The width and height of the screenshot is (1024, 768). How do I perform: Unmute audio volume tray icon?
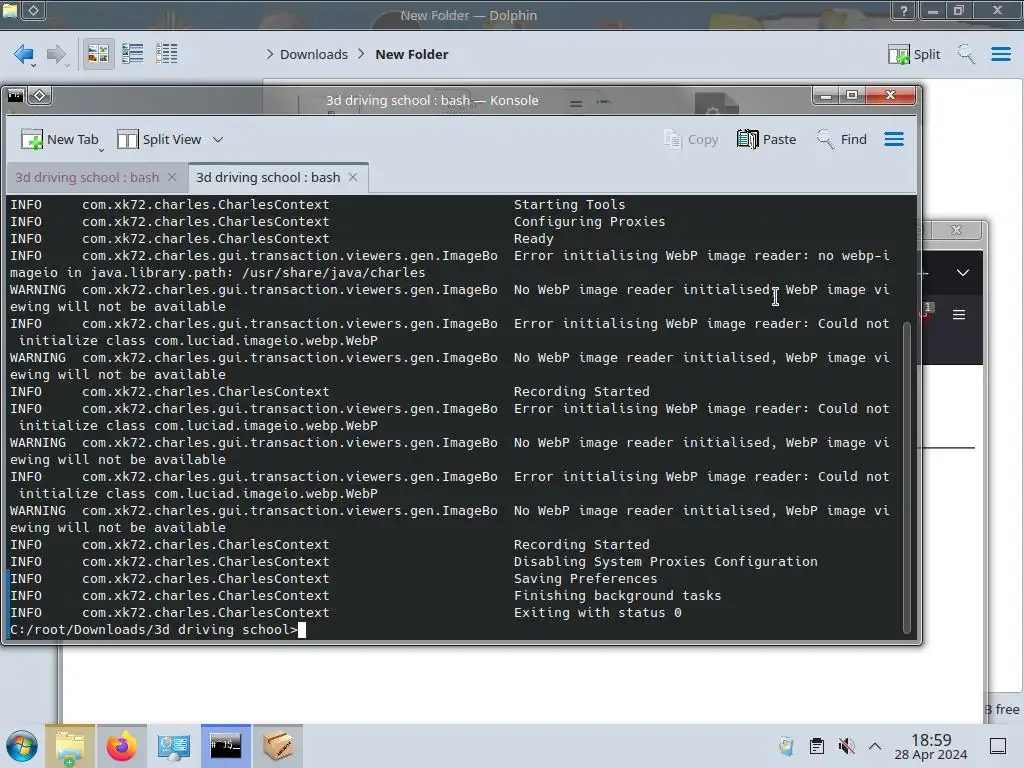(x=846, y=746)
